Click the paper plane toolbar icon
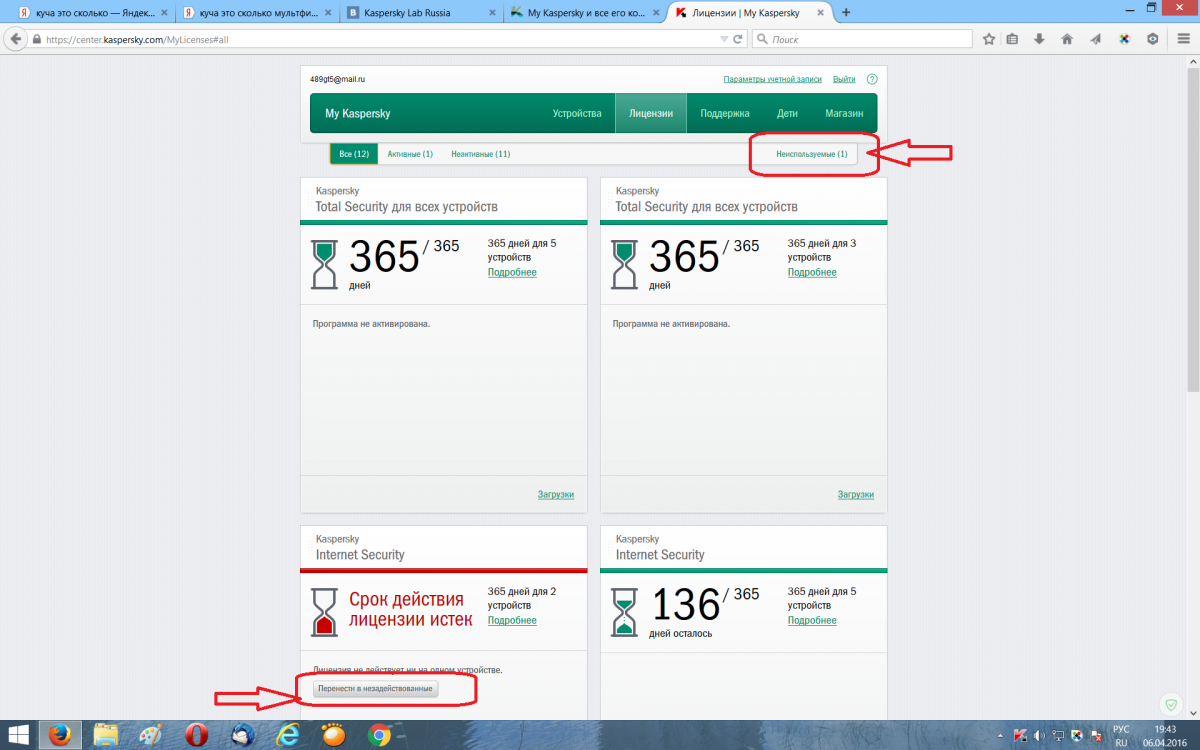1200x750 pixels. coord(1096,39)
